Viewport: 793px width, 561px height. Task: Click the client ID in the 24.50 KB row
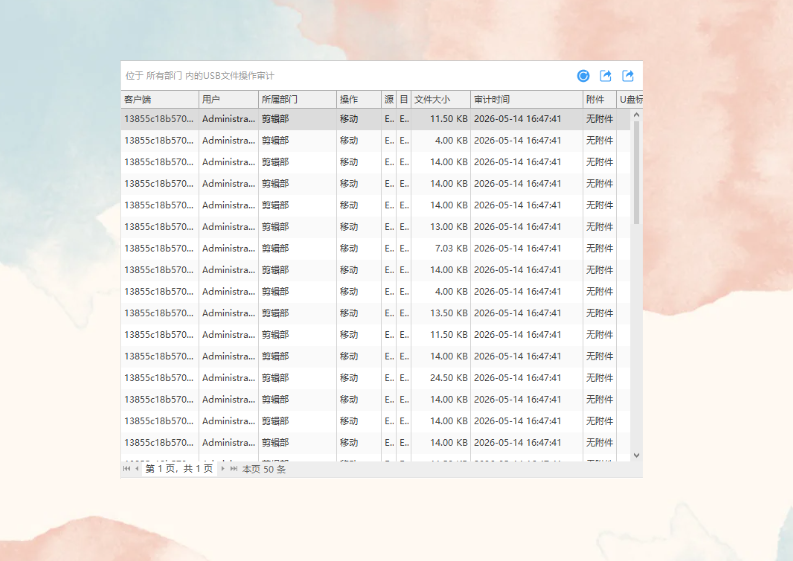click(159, 378)
